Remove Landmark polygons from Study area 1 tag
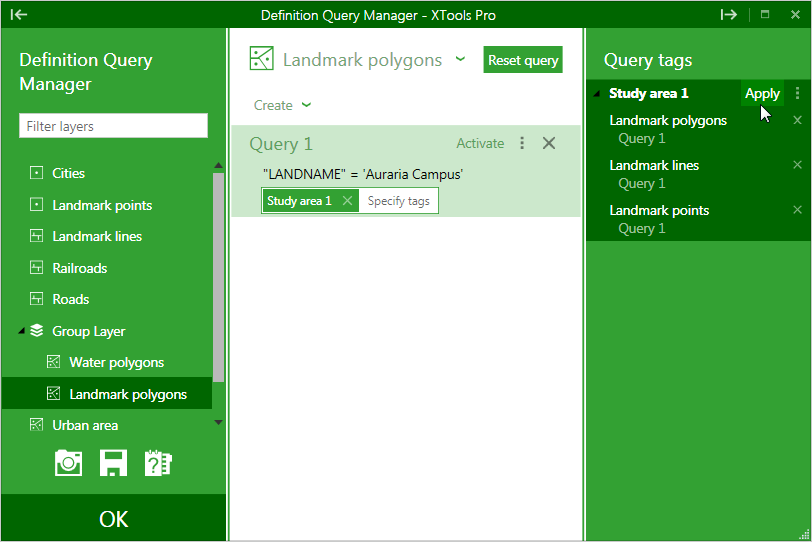 (798, 120)
